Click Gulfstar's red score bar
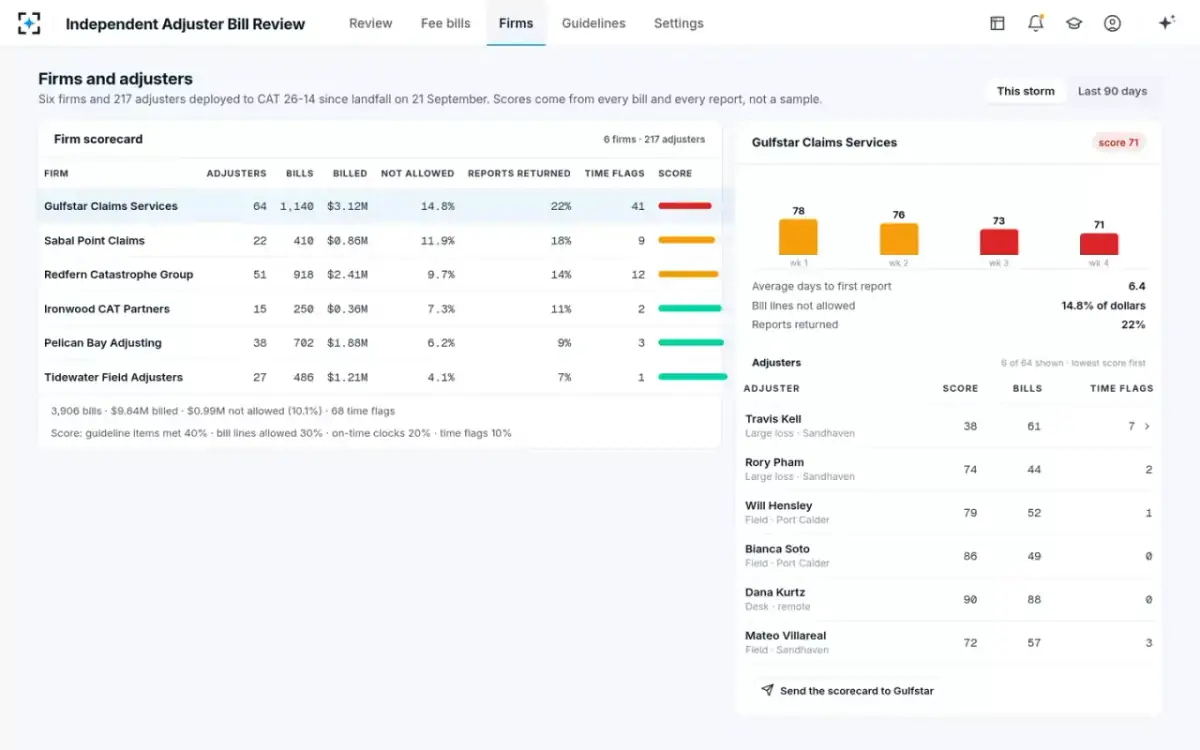Viewport: 1200px width, 750px height. pyautogui.click(x=685, y=206)
